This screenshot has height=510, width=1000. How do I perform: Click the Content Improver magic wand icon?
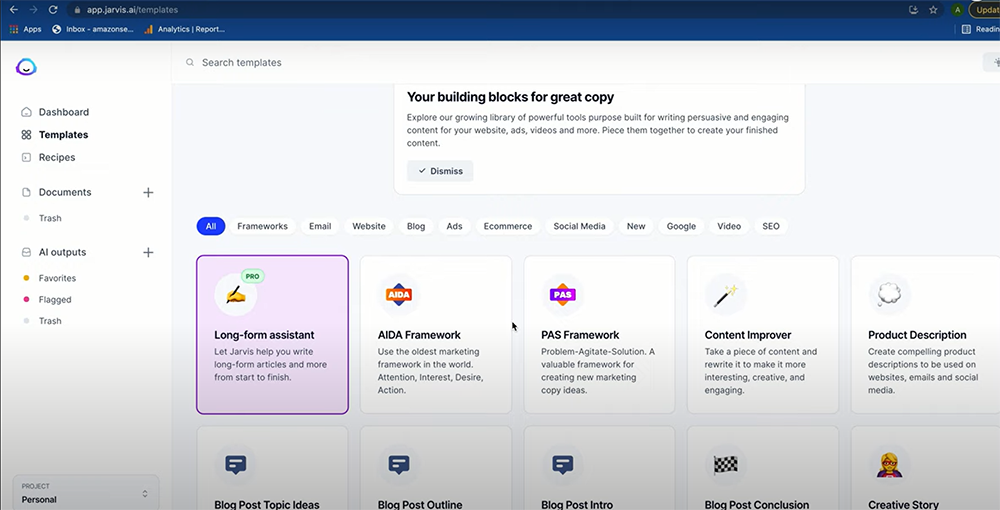(x=726, y=295)
